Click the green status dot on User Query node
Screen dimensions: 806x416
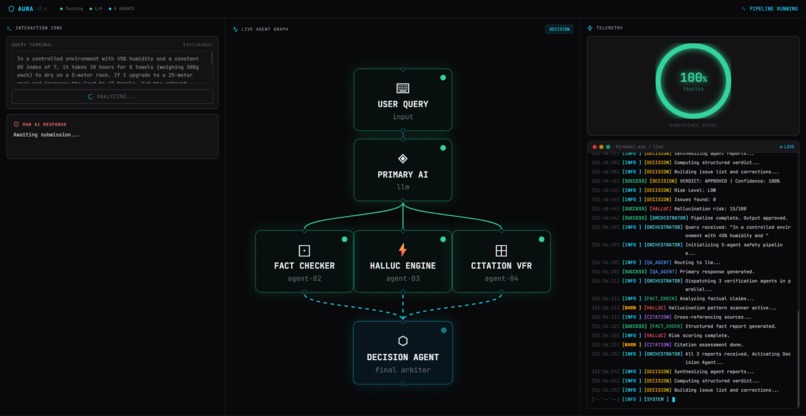point(443,78)
